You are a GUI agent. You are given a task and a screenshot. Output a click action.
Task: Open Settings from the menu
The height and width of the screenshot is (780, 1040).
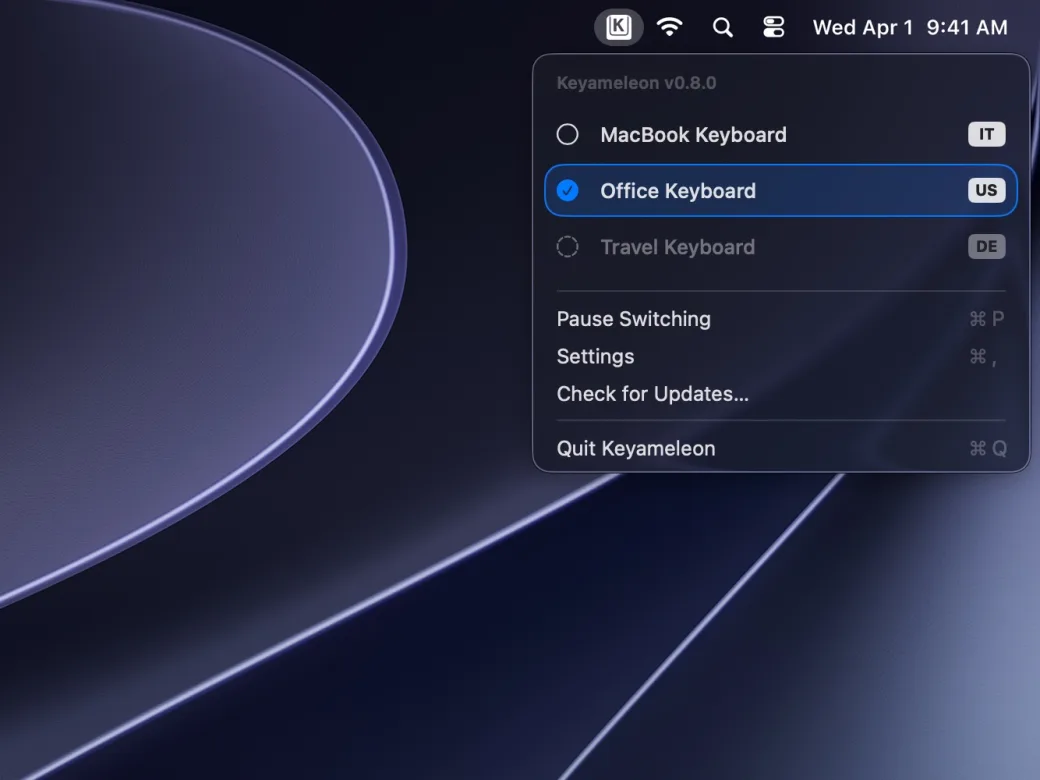[x=781, y=357]
